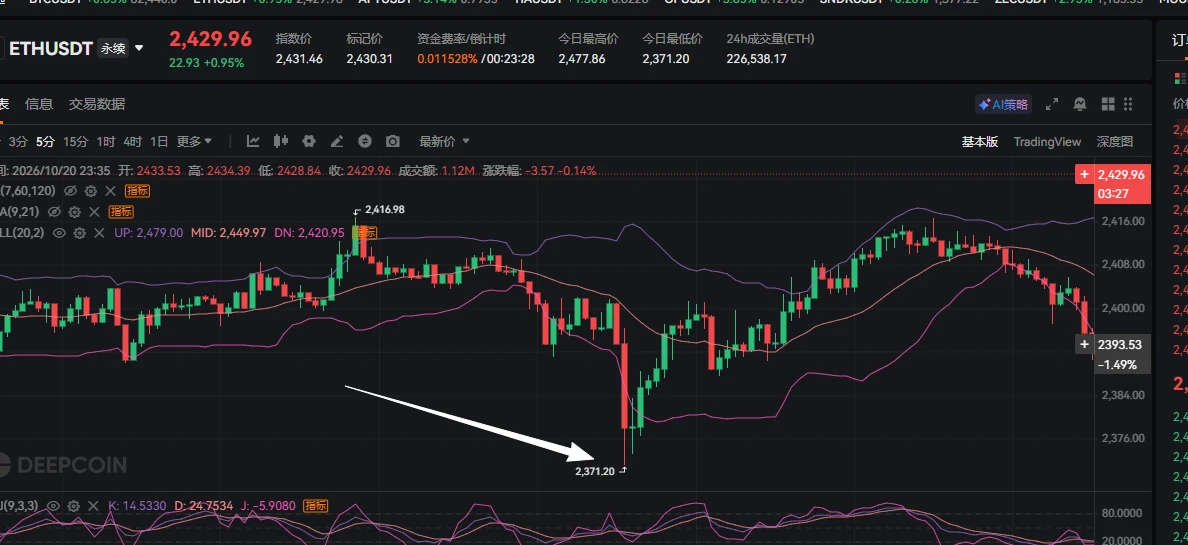The width and height of the screenshot is (1188, 545).
Task: Open settings for KDJ (9,3,3) indicator
Action: click(73, 506)
